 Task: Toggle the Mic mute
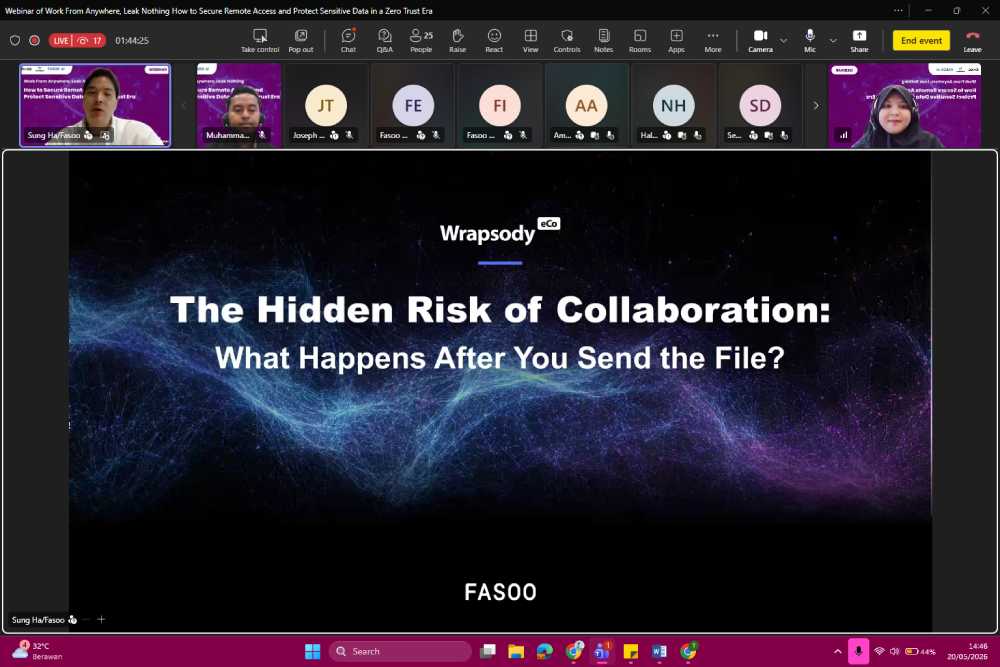810,41
